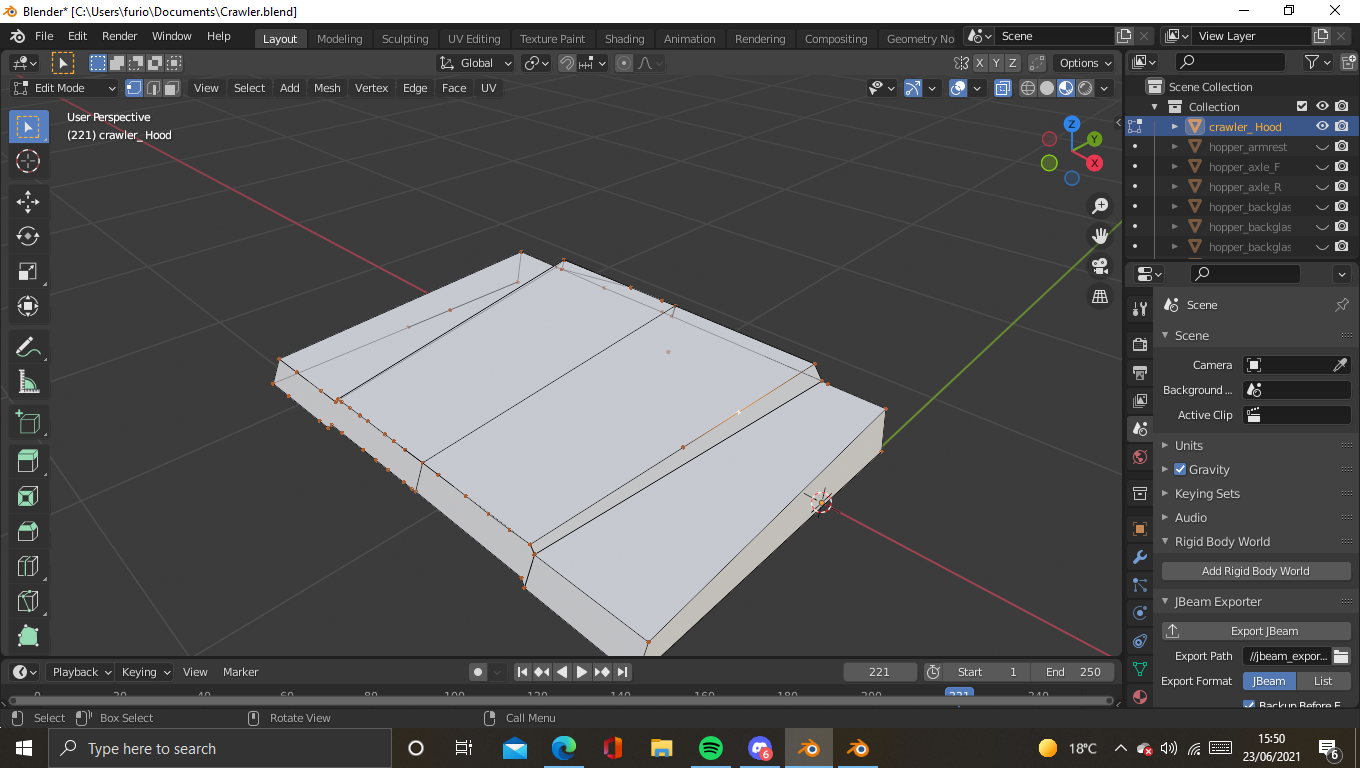Select JBeam export format

[1269, 681]
